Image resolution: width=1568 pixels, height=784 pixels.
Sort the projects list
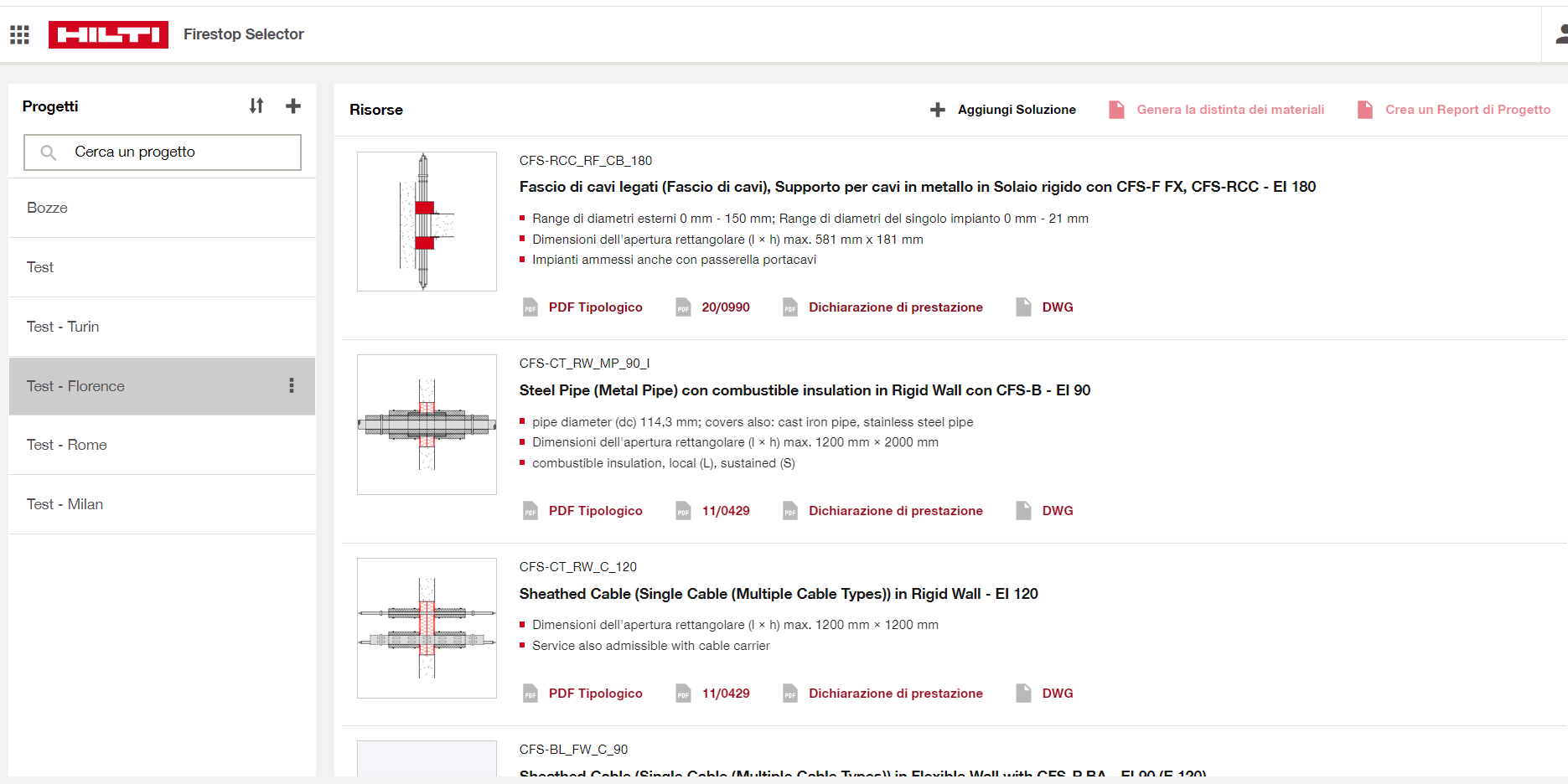click(x=256, y=106)
